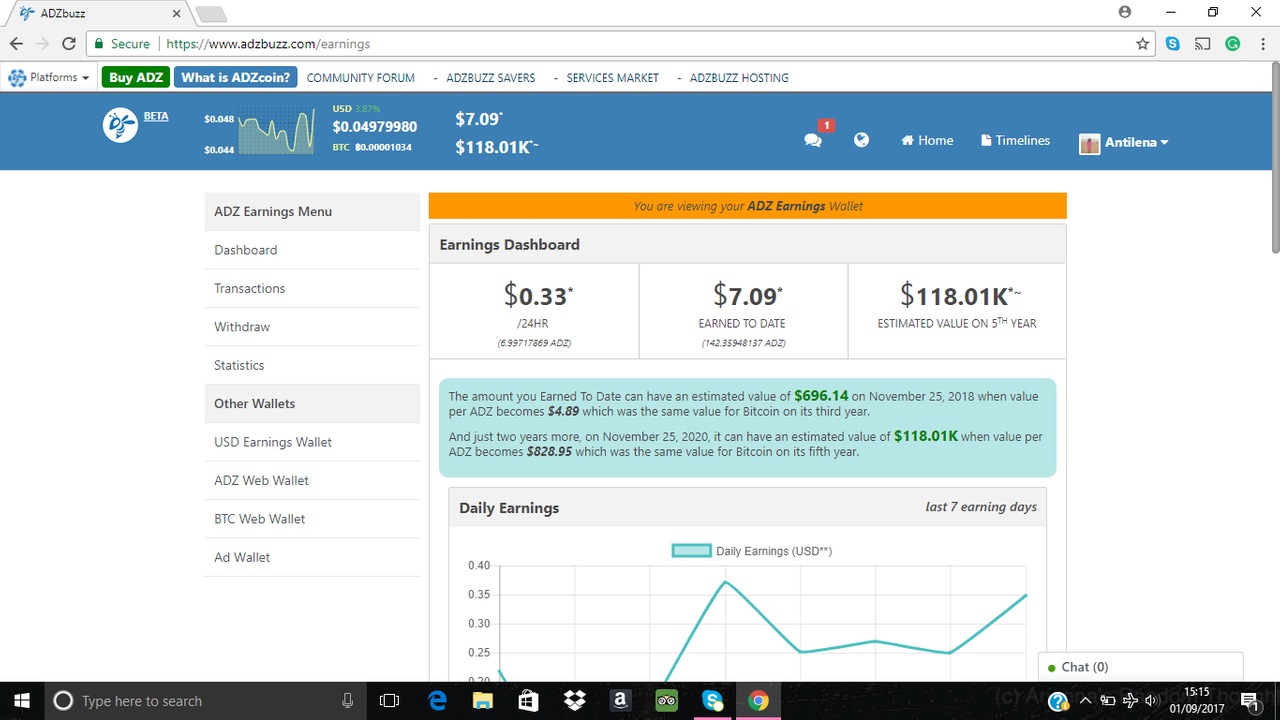This screenshot has height=720, width=1280.
Task: Open the Action Center notifications icon
Action: coord(1250,702)
